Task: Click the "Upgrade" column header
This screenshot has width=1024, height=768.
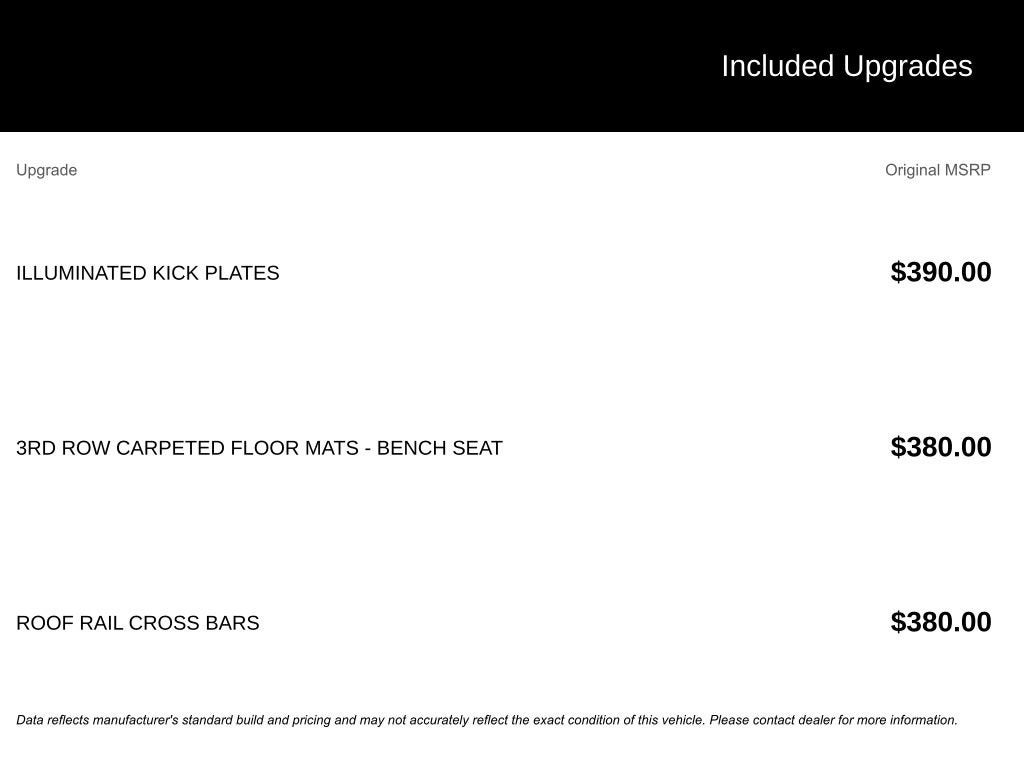Action: (x=46, y=170)
